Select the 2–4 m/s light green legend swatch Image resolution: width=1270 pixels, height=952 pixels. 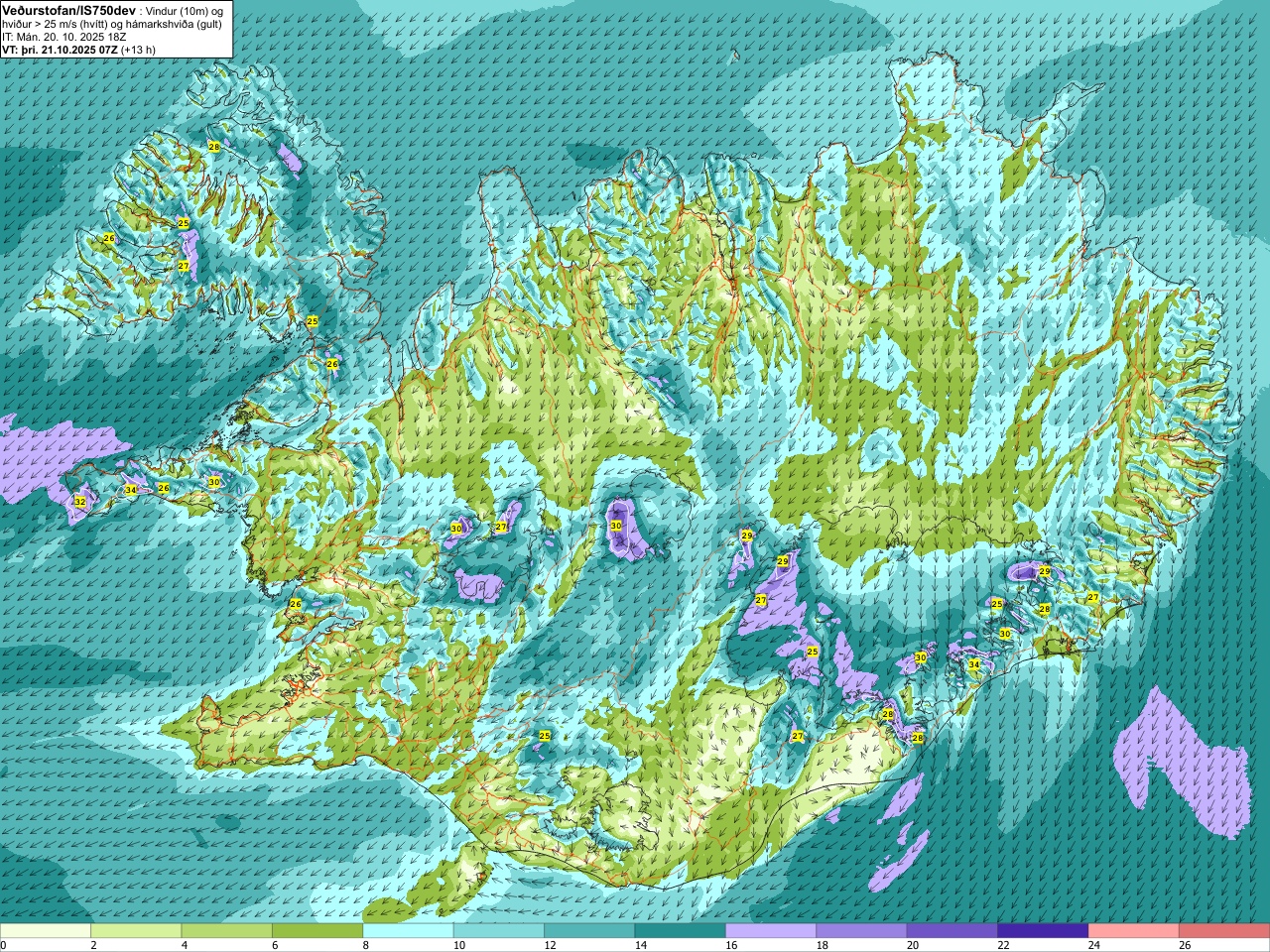136,931
